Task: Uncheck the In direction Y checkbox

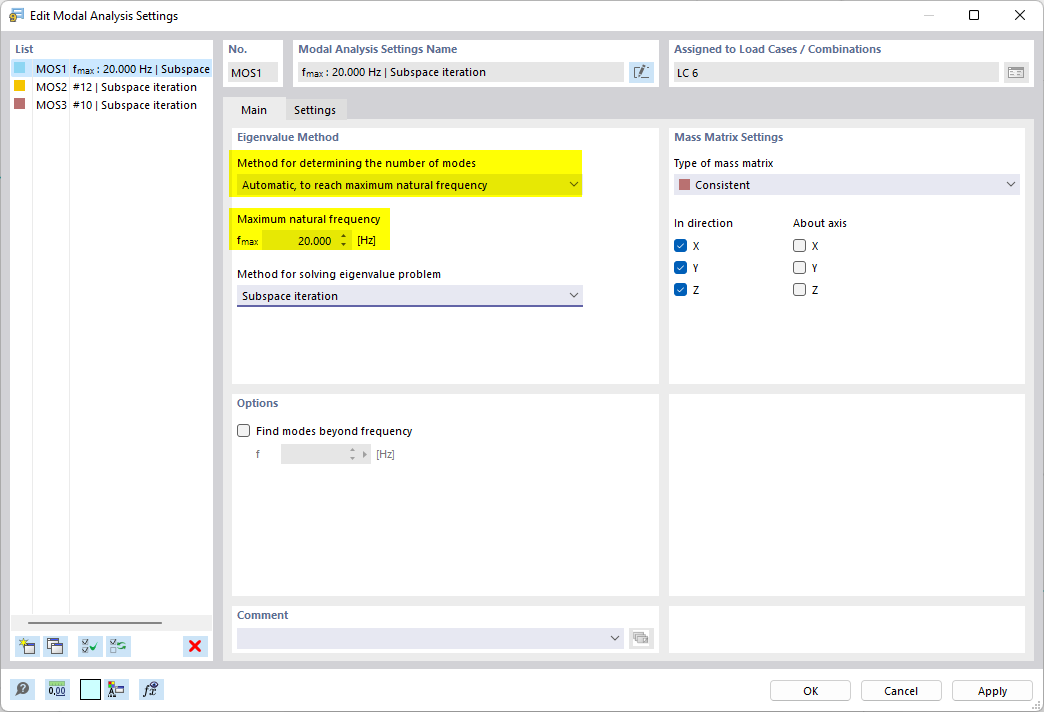Action: tap(680, 268)
